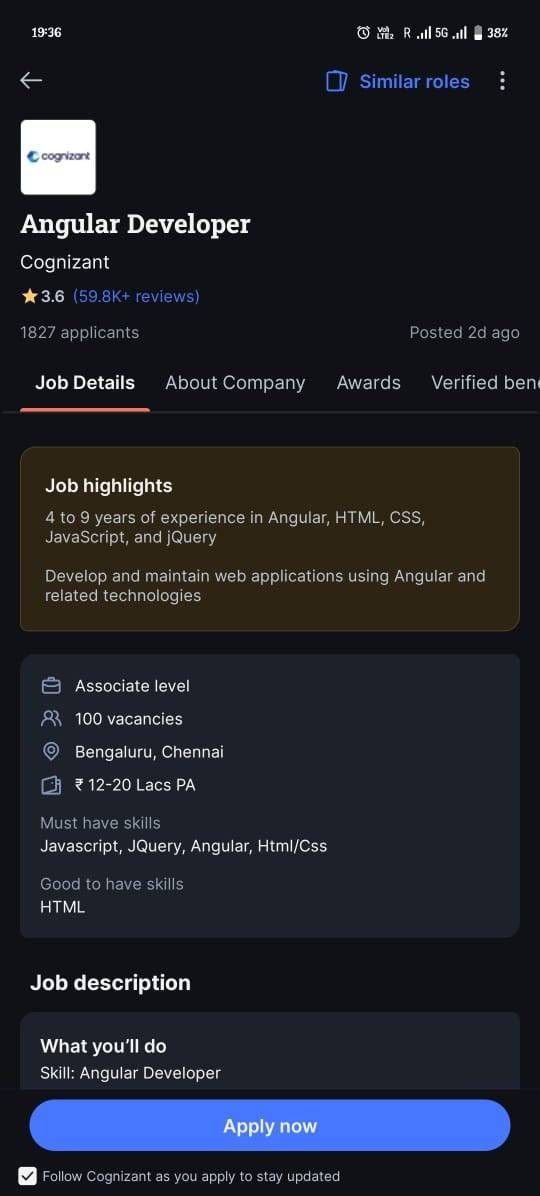Tap the Similar roles link
The image size is (540, 1196).
pos(414,82)
